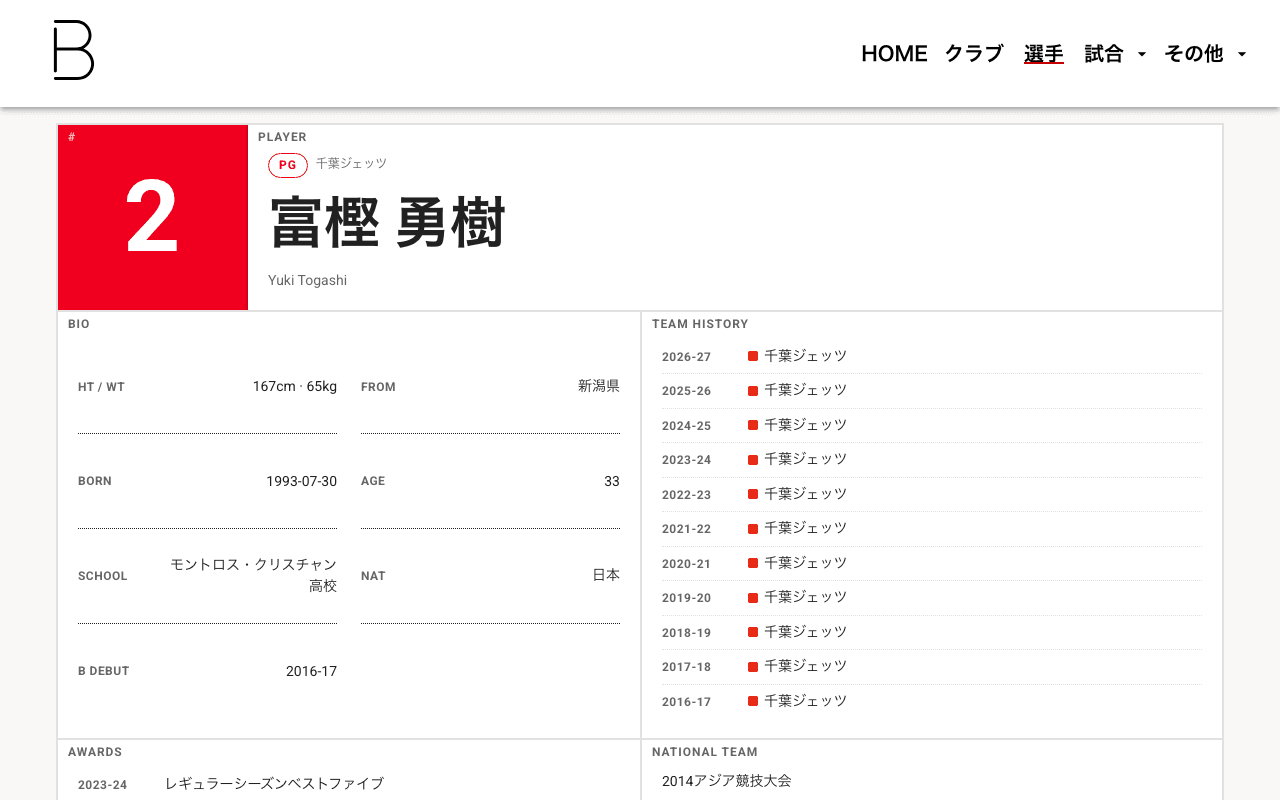This screenshot has height=800, width=1280.
Task: Click the 2023-24 awards season label
Action: [102, 785]
